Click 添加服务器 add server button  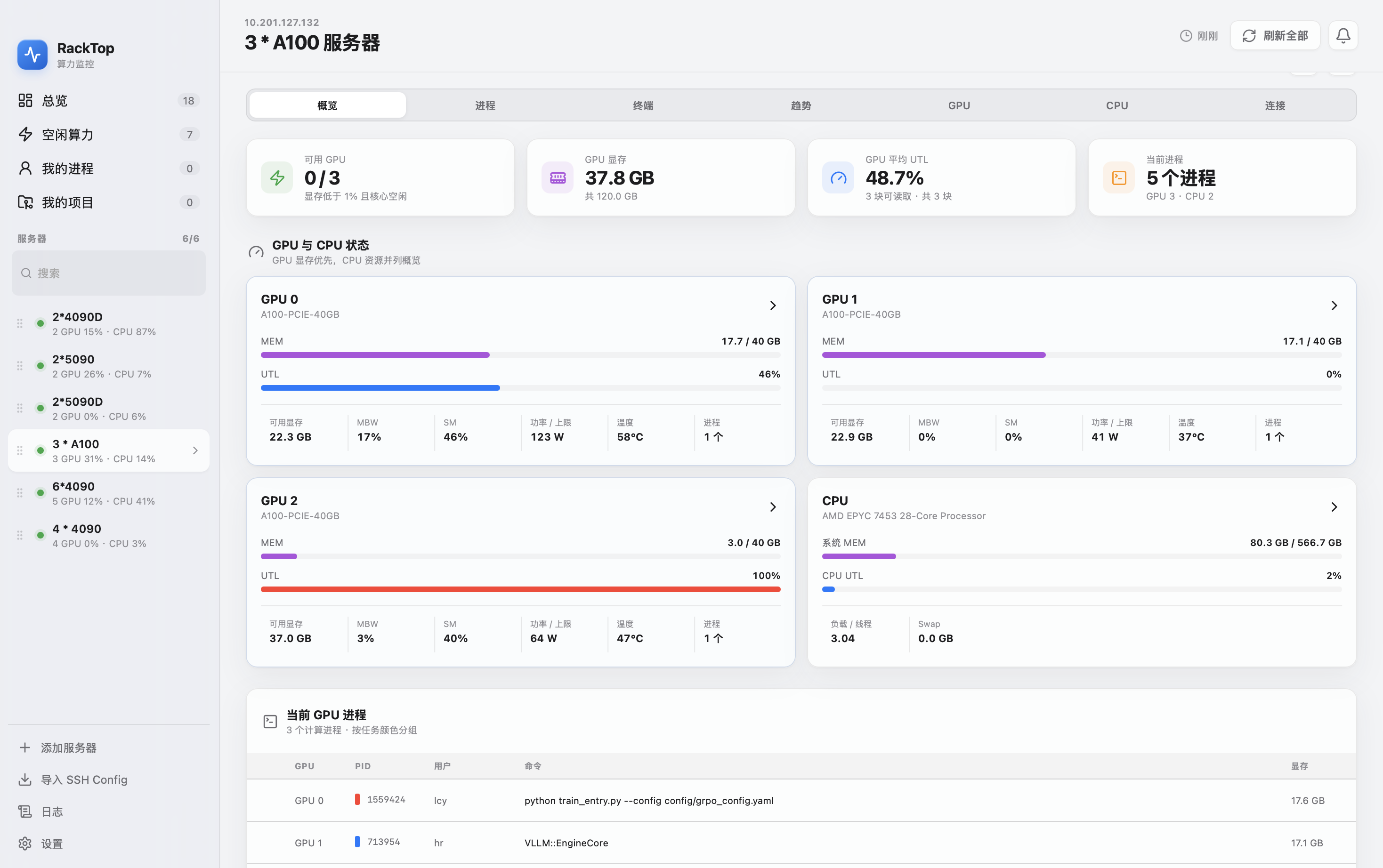coord(108,747)
